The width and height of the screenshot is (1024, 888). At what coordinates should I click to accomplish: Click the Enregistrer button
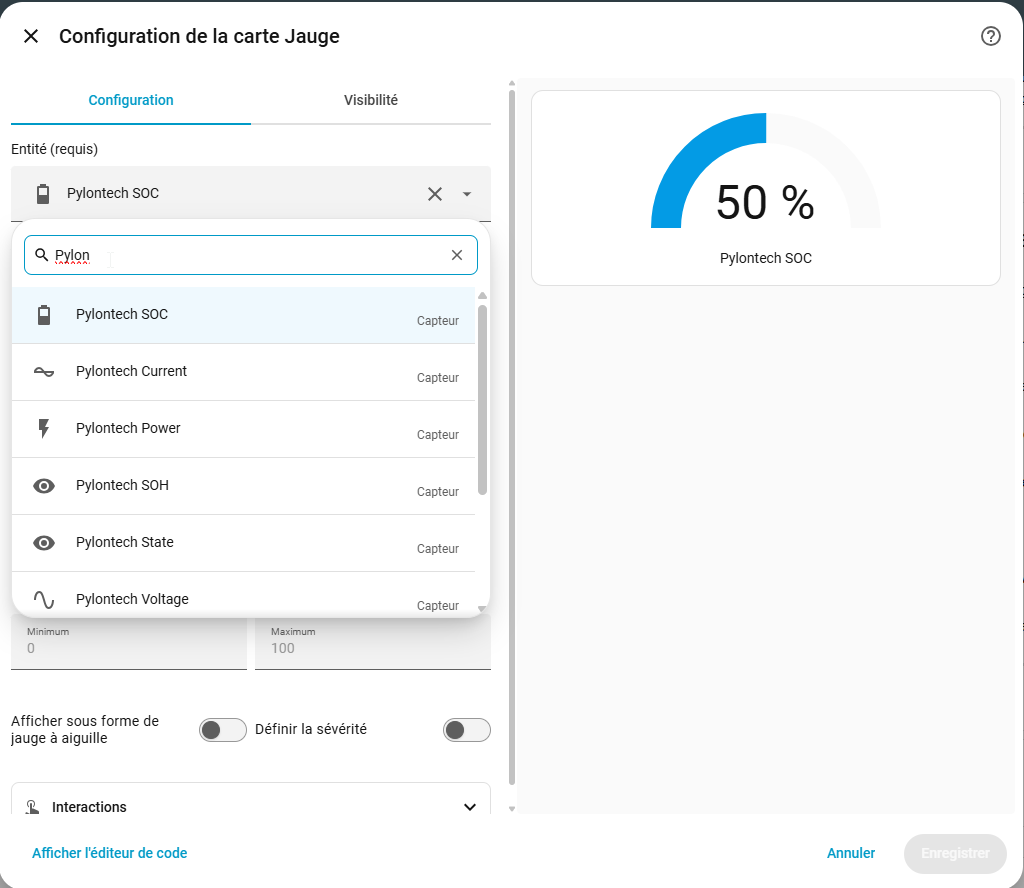pyautogui.click(x=955, y=853)
